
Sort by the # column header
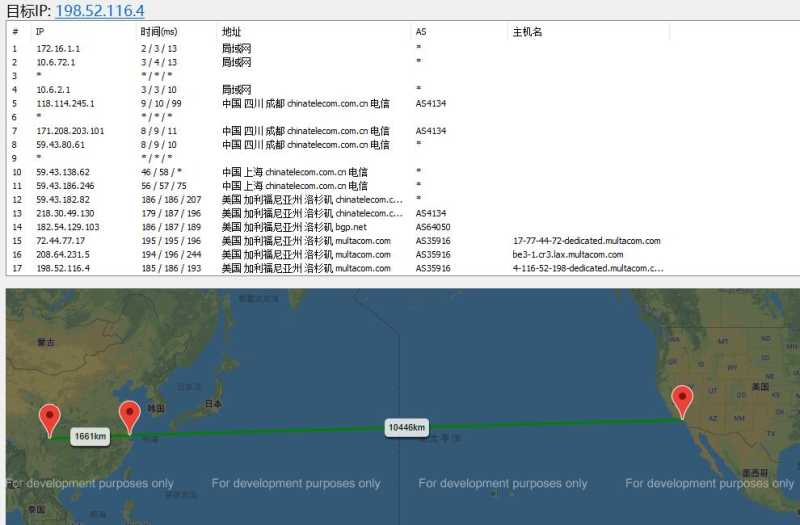pyautogui.click(x=15, y=32)
